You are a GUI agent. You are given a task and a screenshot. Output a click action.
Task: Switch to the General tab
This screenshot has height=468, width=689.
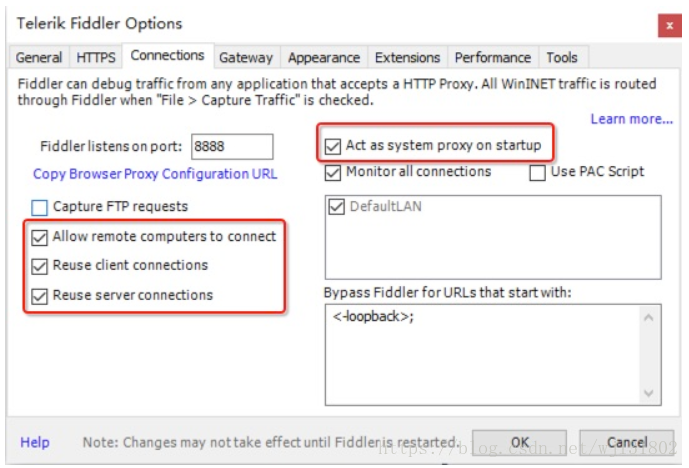(x=39, y=58)
